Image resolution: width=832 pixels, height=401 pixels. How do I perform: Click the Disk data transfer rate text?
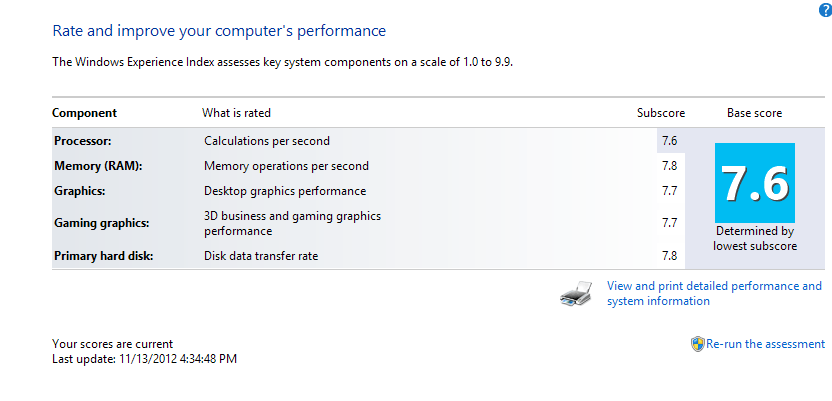click(x=261, y=256)
